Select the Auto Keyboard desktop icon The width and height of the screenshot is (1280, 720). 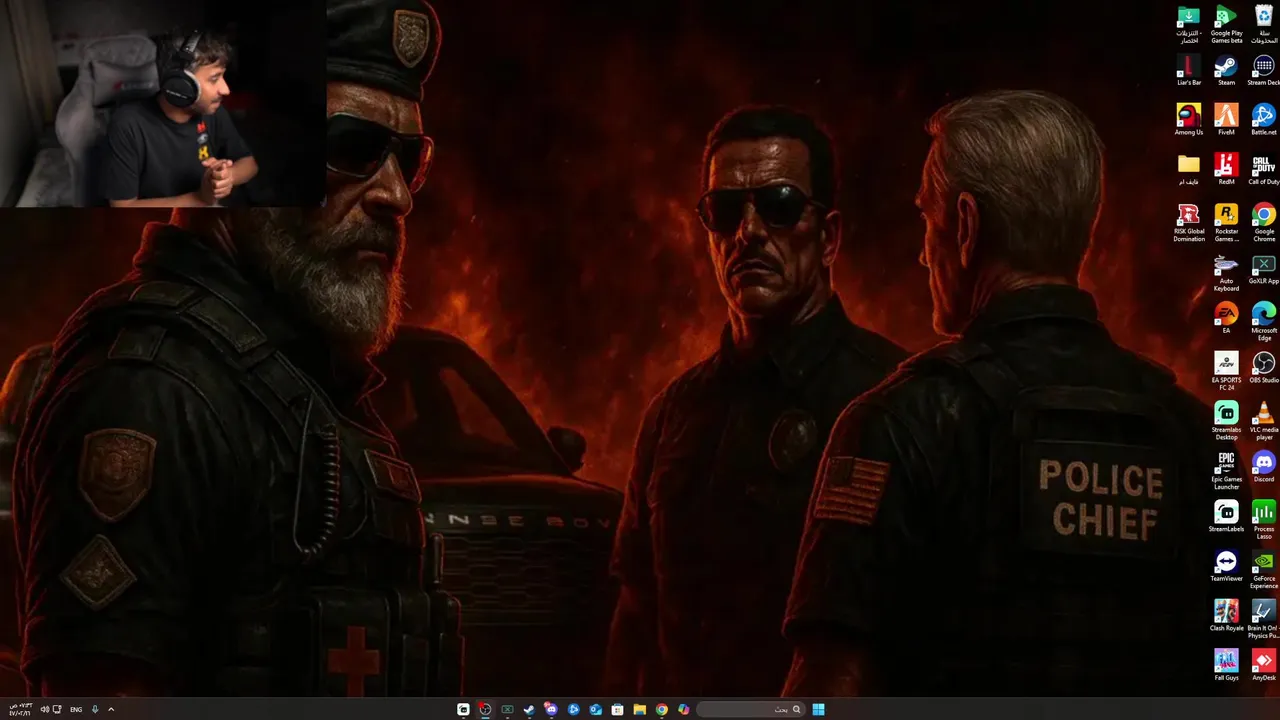click(1226, 272)
